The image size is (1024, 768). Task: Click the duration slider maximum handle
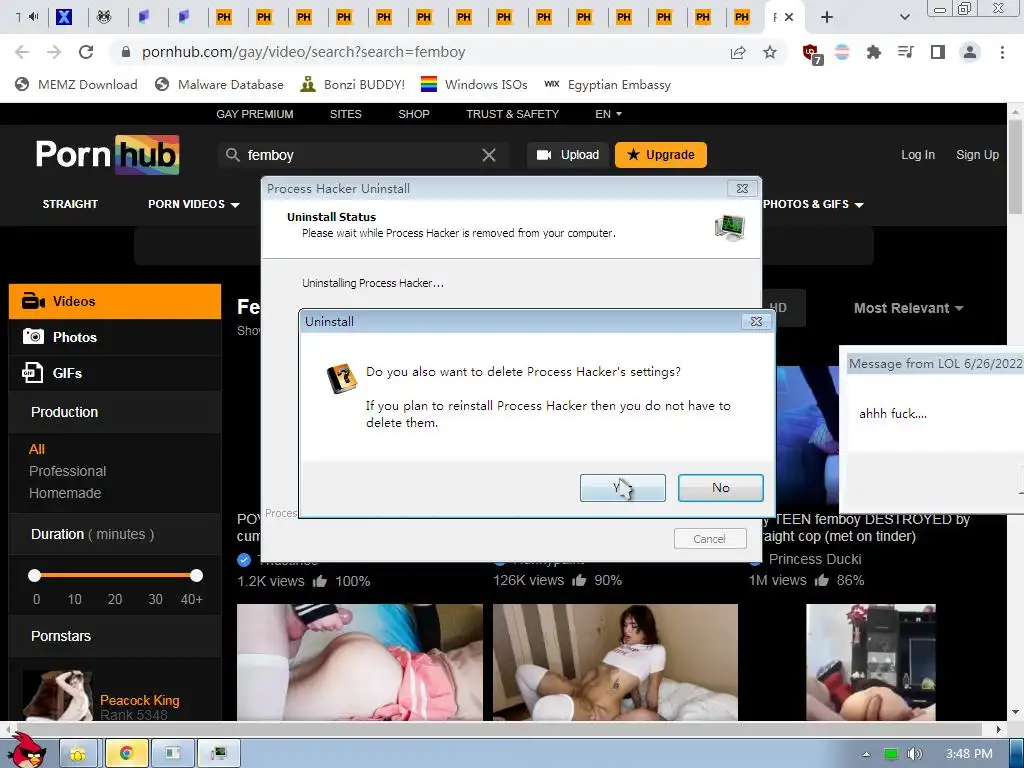click(197, 575)
